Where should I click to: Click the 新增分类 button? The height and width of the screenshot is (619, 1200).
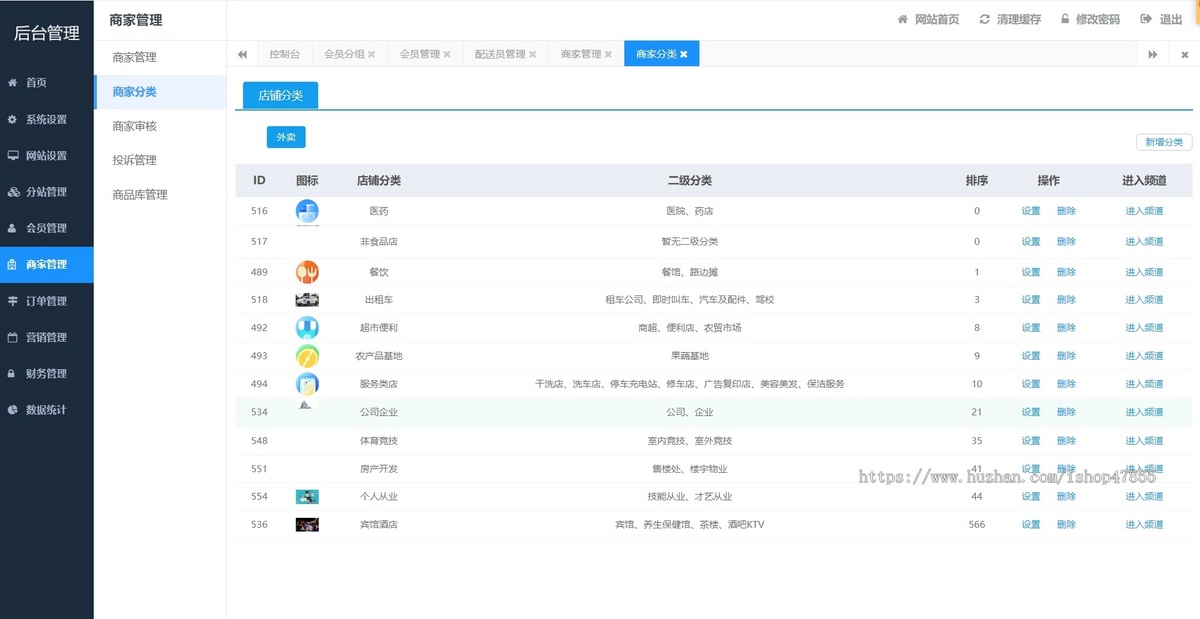coord(1163,142)
